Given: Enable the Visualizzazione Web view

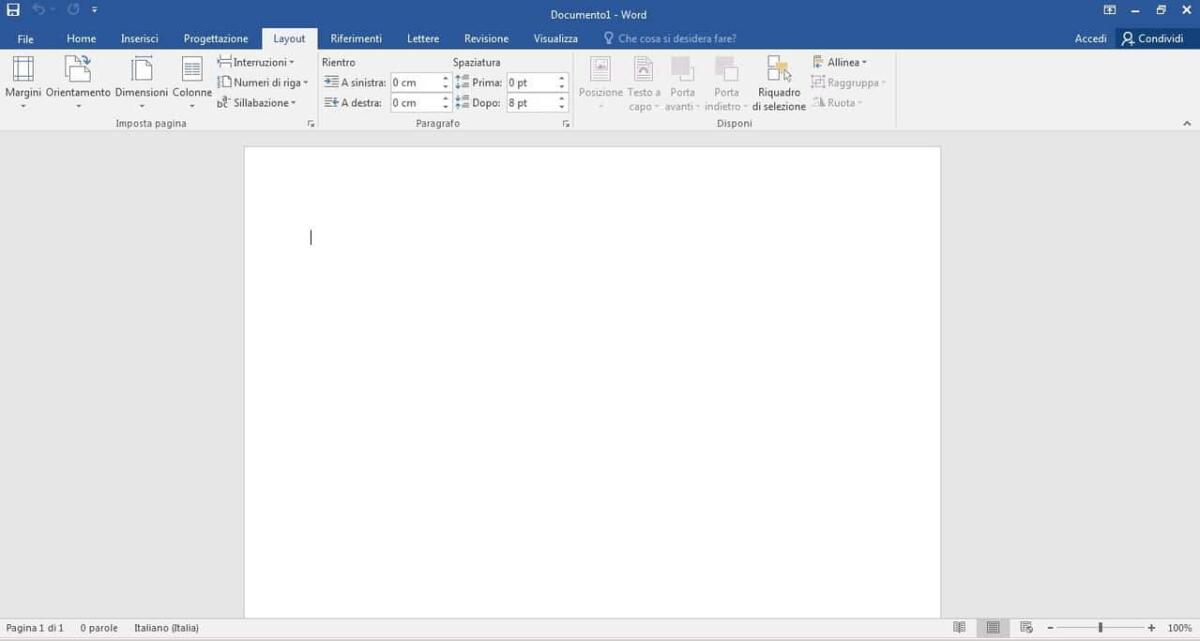Looking at the screenshot, I should point(1026,627).
